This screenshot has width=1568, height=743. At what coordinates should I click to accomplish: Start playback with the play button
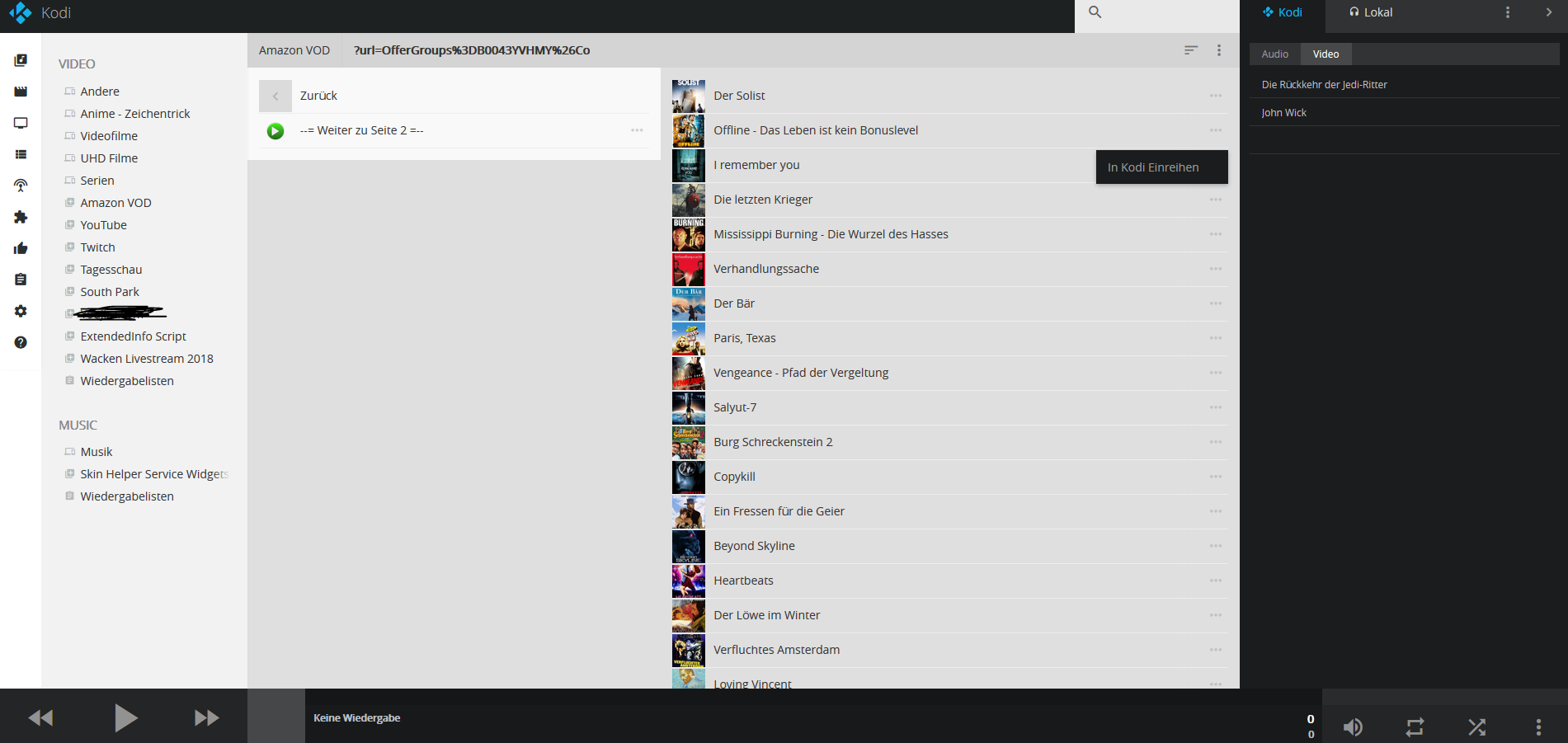coord(125,717)
